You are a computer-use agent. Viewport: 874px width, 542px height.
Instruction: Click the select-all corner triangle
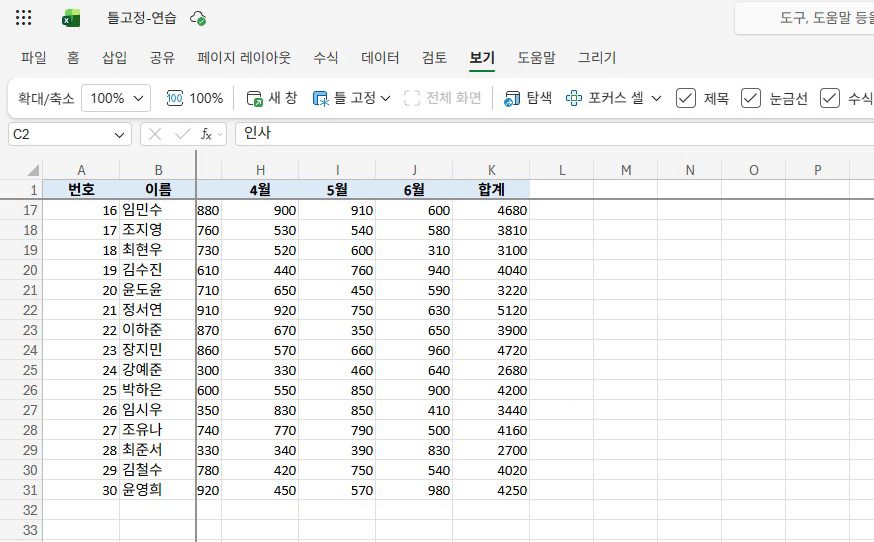click(x=33, y=170)
